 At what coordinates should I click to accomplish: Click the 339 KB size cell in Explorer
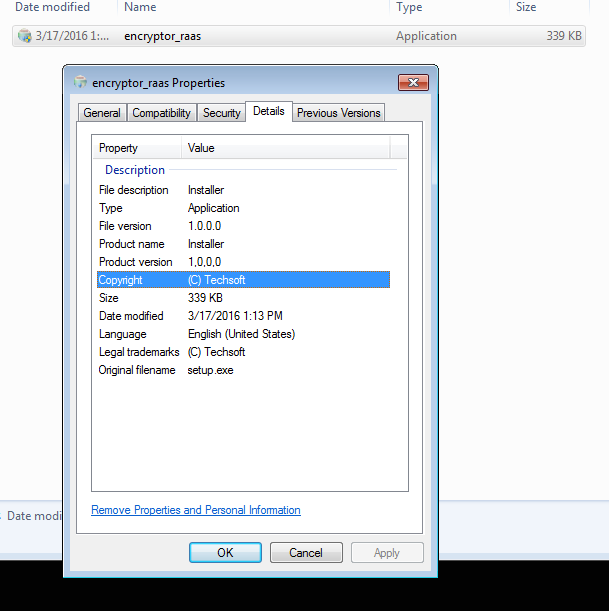[x=564, y=36]
